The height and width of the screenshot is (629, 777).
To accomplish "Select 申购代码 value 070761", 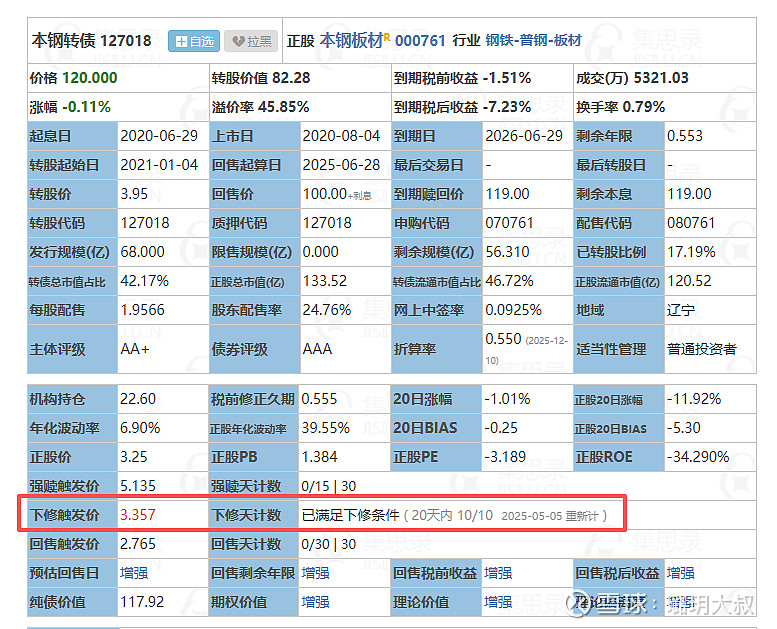I will tap(509, 223).
